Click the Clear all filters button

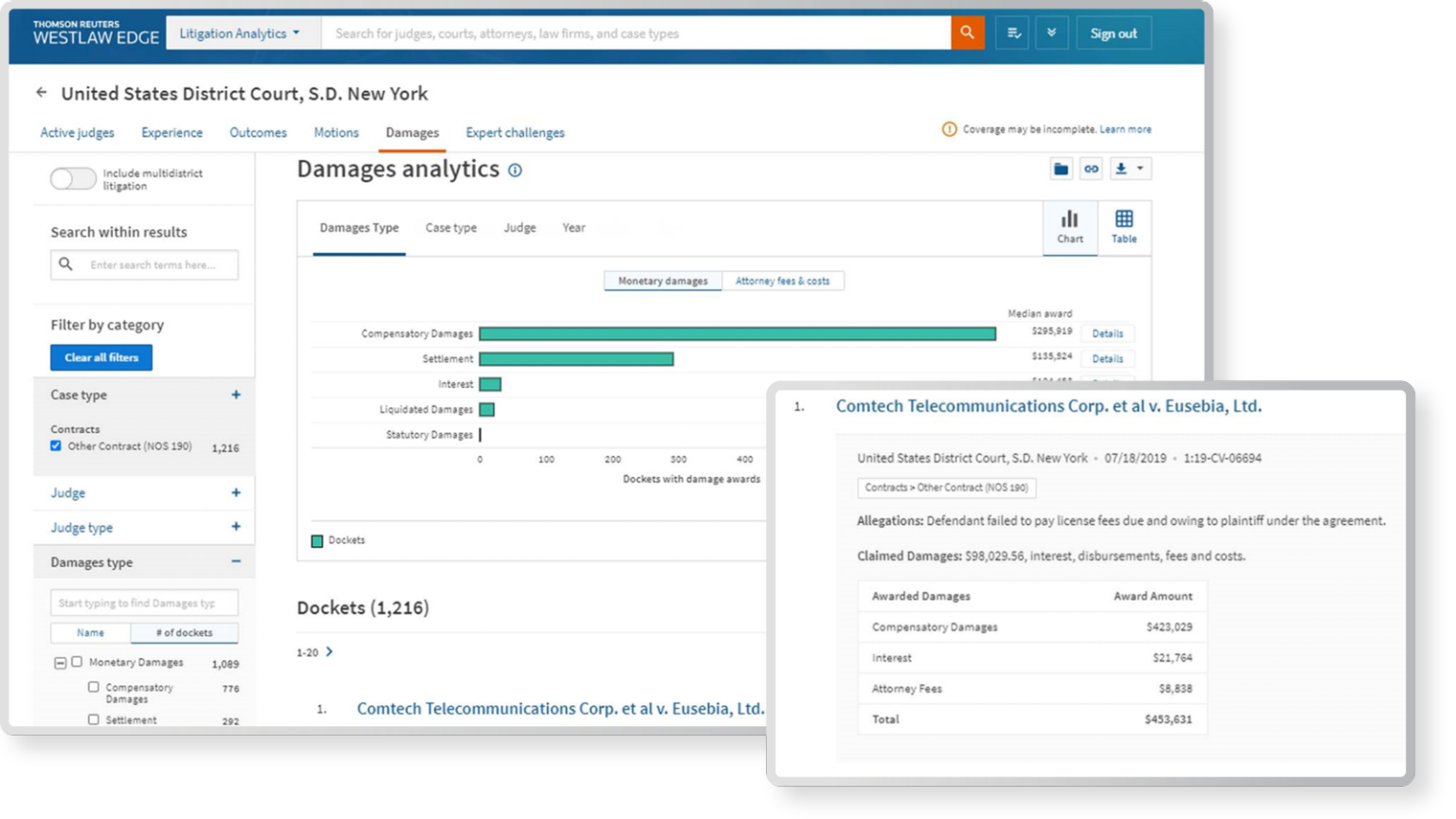(101, 357)
